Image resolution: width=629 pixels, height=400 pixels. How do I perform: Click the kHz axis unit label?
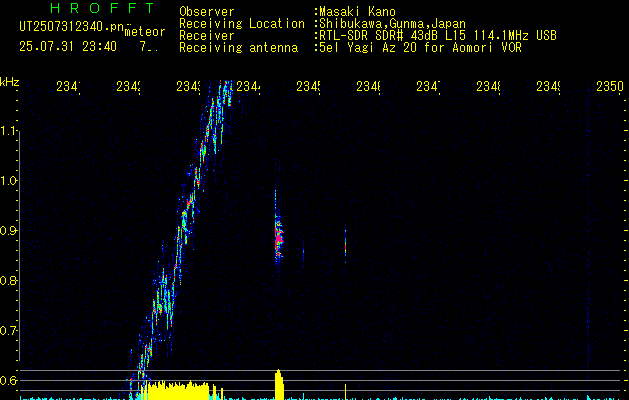coord(9,82)
